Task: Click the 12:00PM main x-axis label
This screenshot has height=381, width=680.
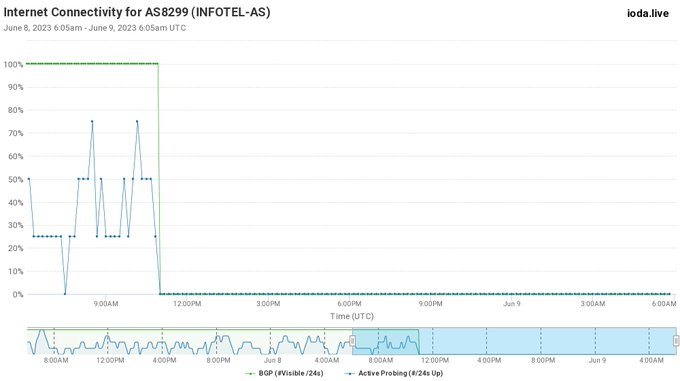Action: click(x=187, y=304)
